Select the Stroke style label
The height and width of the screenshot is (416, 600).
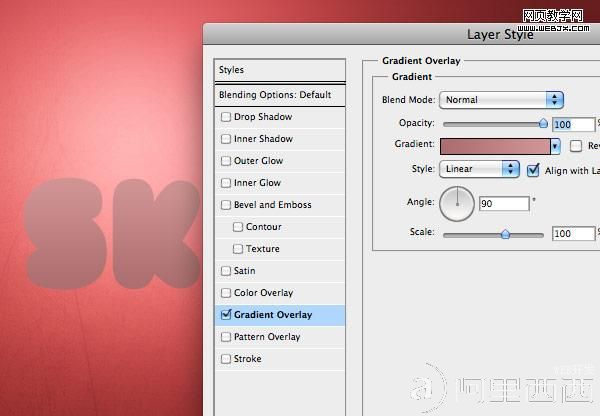coord(247,359)
